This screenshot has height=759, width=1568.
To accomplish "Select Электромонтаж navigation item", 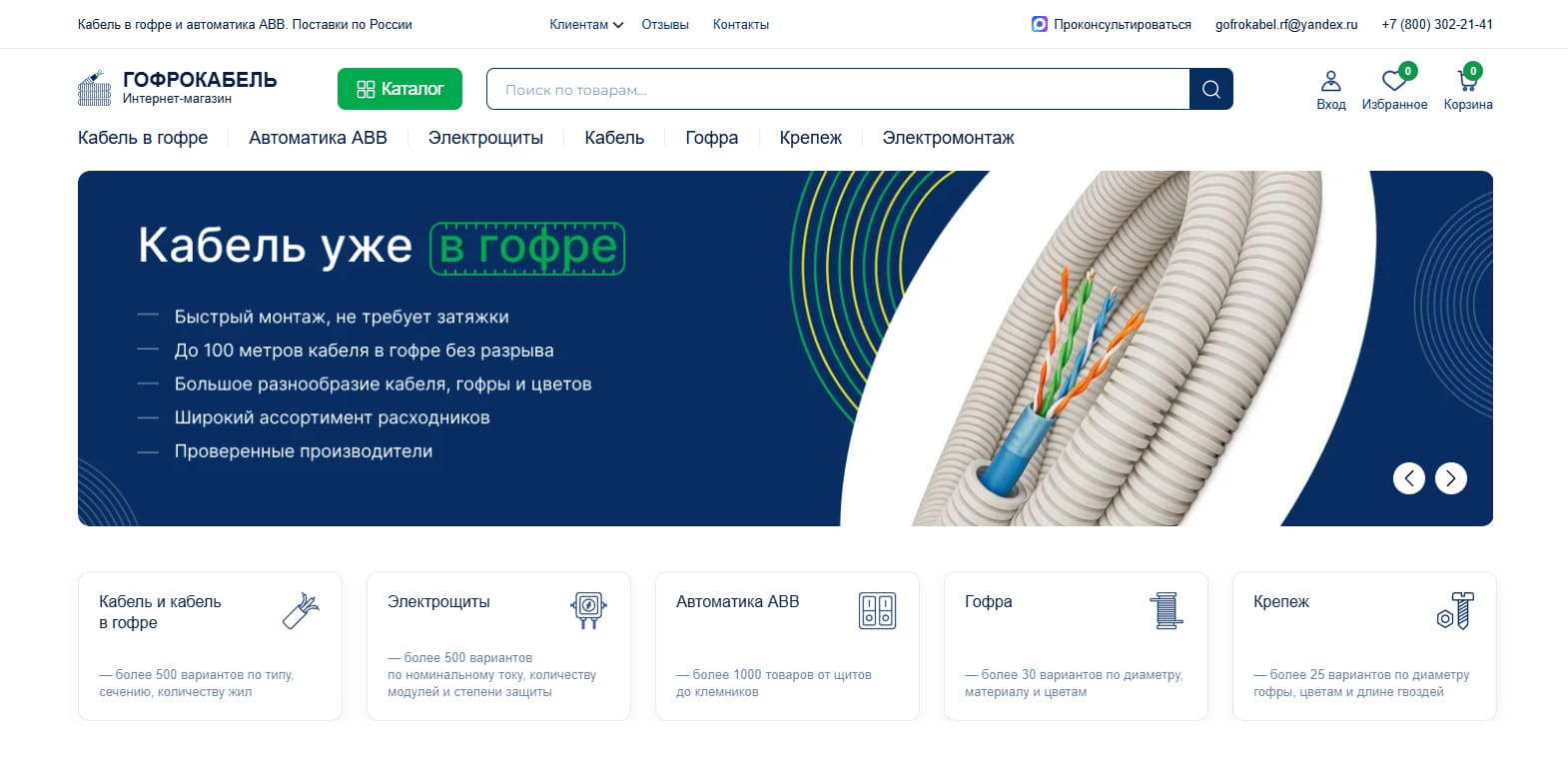I will 948,138.
